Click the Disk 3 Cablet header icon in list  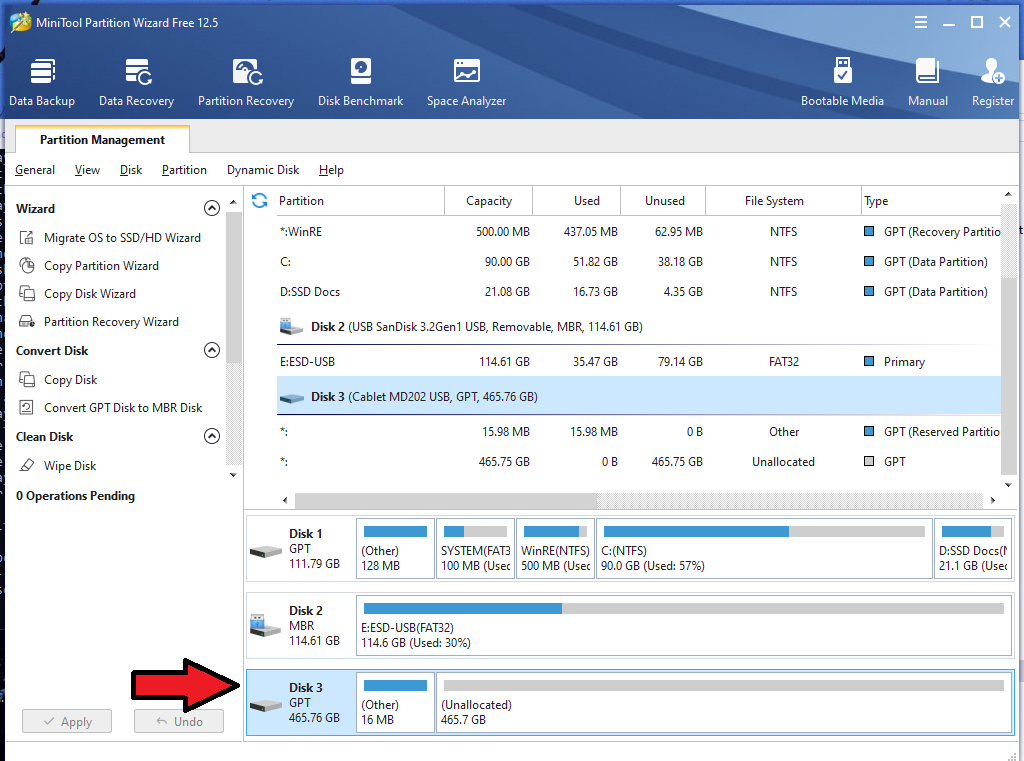[291, 397]
